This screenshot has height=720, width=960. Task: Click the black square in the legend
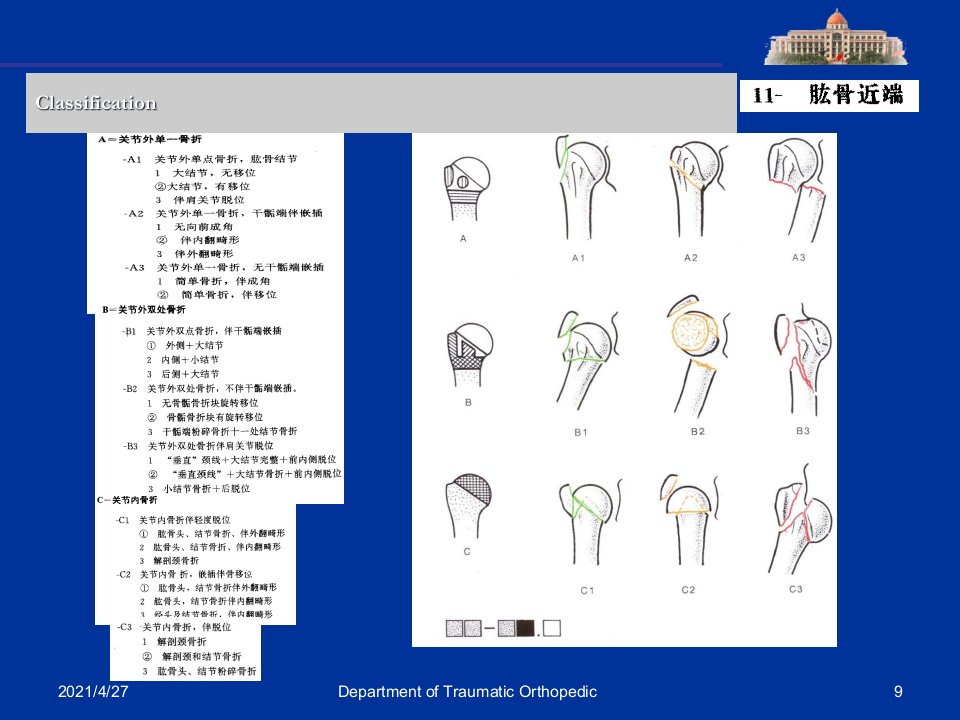525,628
